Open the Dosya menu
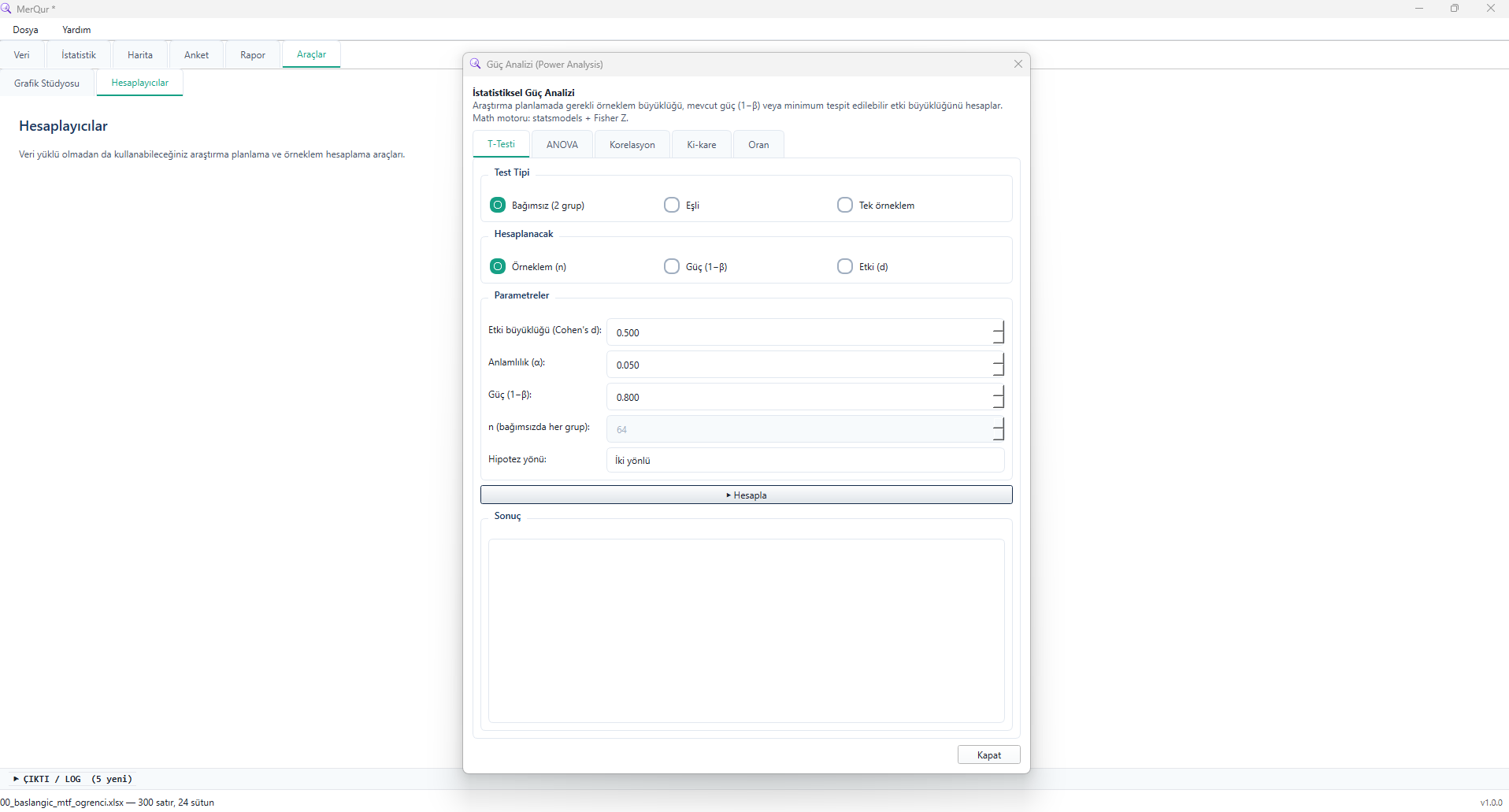Screen dimensions: 1509x812 (25, 30)
